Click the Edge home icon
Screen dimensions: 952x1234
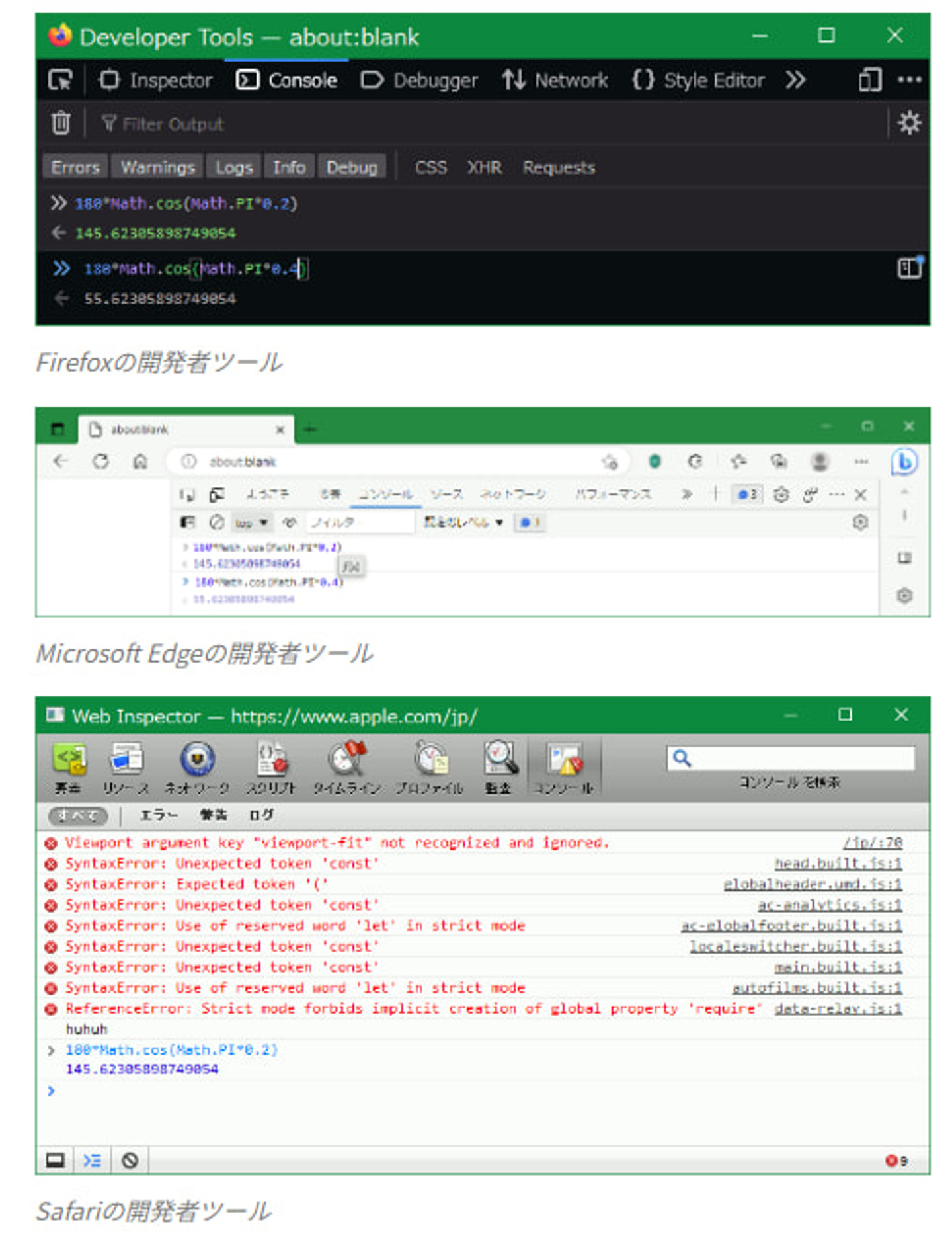coord(140,461)
